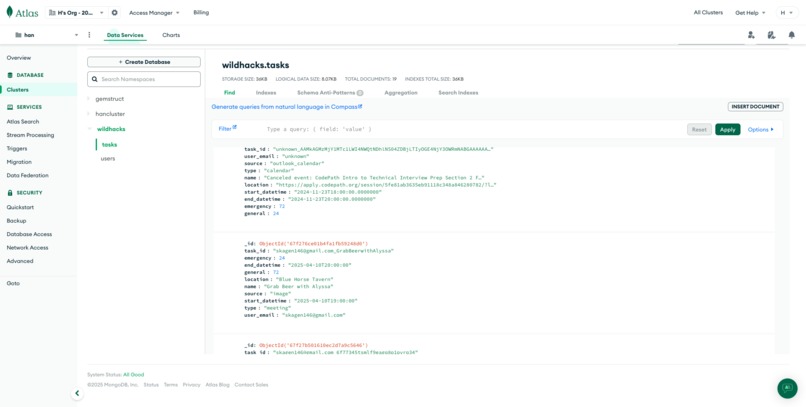Select the Indexes tab
Screen dimensions: 806x407
(x=266, y=92)
